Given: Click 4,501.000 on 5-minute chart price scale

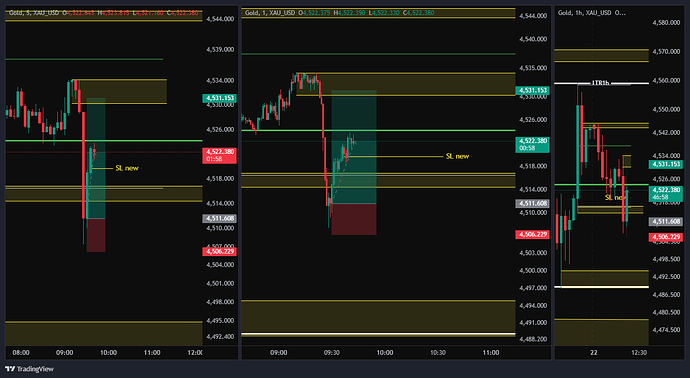Looking at the screenshot, I should coord(220,283).
